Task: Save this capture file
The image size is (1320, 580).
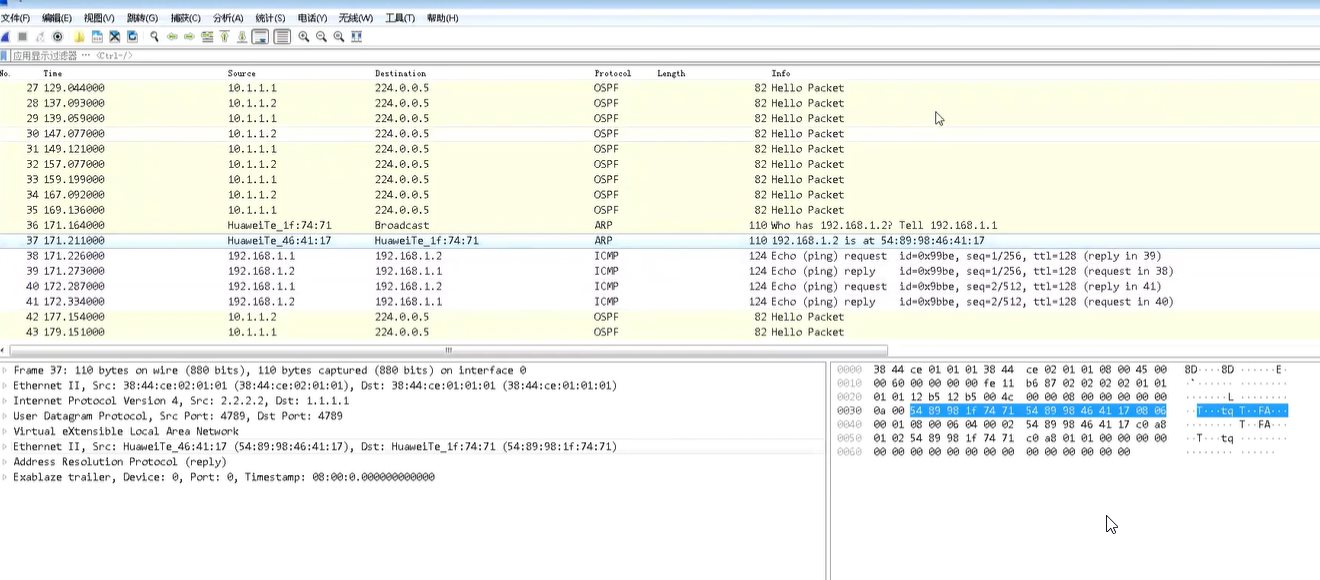Action: pyautogui.click(x=97, y=37)
